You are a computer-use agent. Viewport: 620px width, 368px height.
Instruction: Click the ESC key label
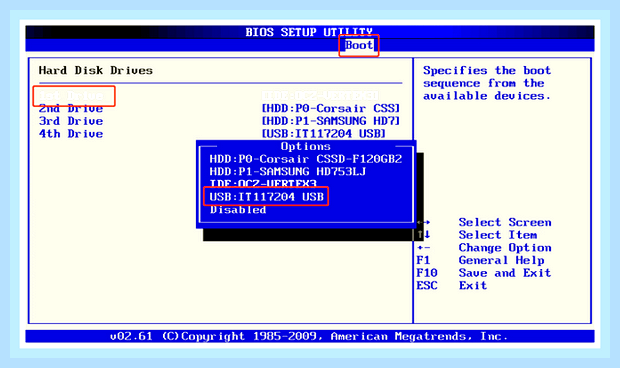(x=427, y=285)
